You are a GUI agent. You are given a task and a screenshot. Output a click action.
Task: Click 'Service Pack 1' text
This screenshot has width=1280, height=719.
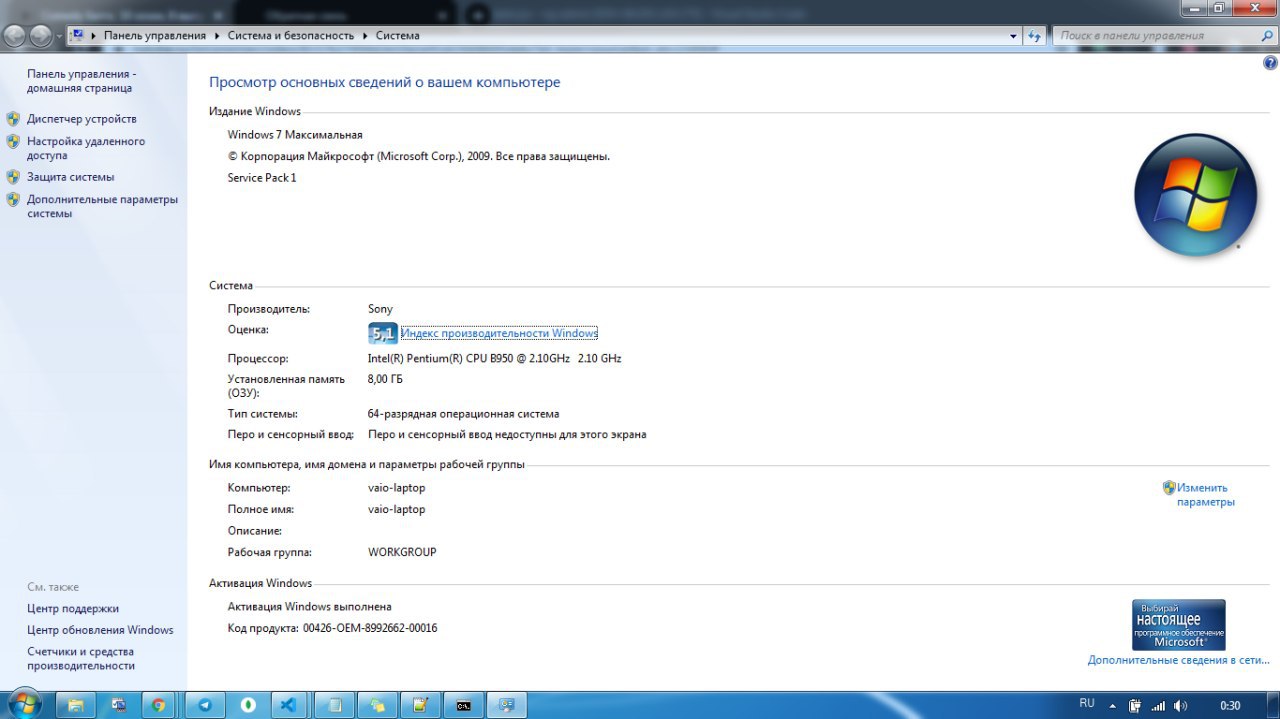coord(262,178)
